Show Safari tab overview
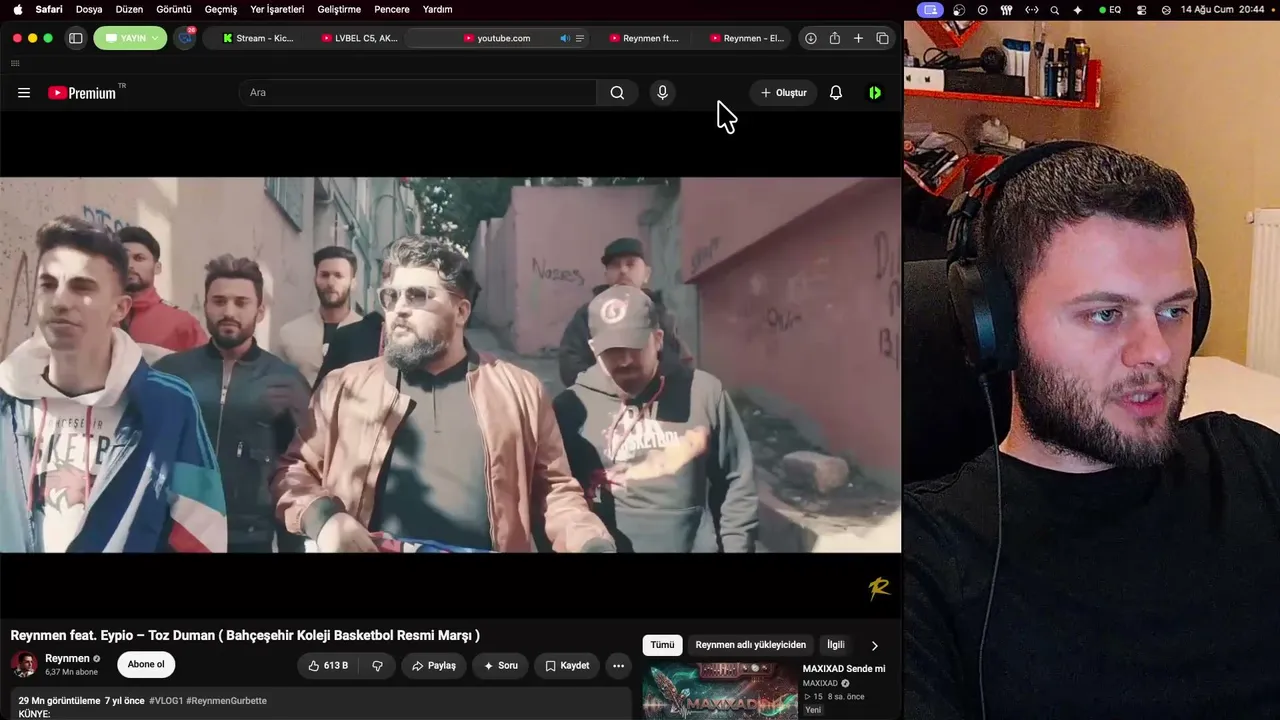Image resolution: width=1280 pixels, height=720 pixels. (x=882, y=38)
